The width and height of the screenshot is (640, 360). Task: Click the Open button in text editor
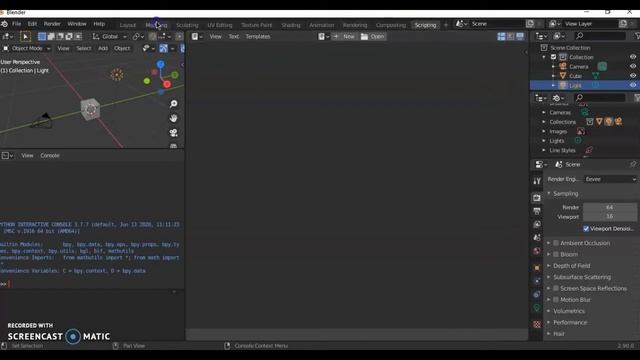[x=372, y=37]
